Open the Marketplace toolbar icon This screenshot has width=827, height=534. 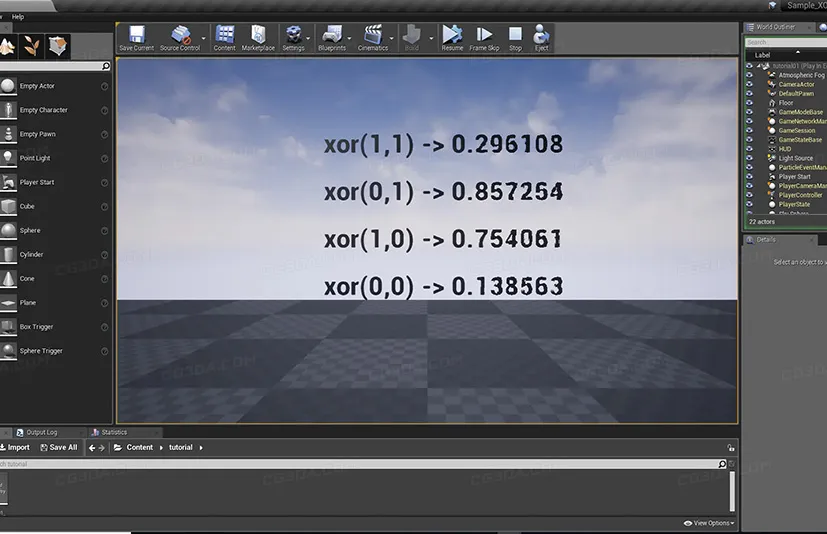tap(258, 38)
